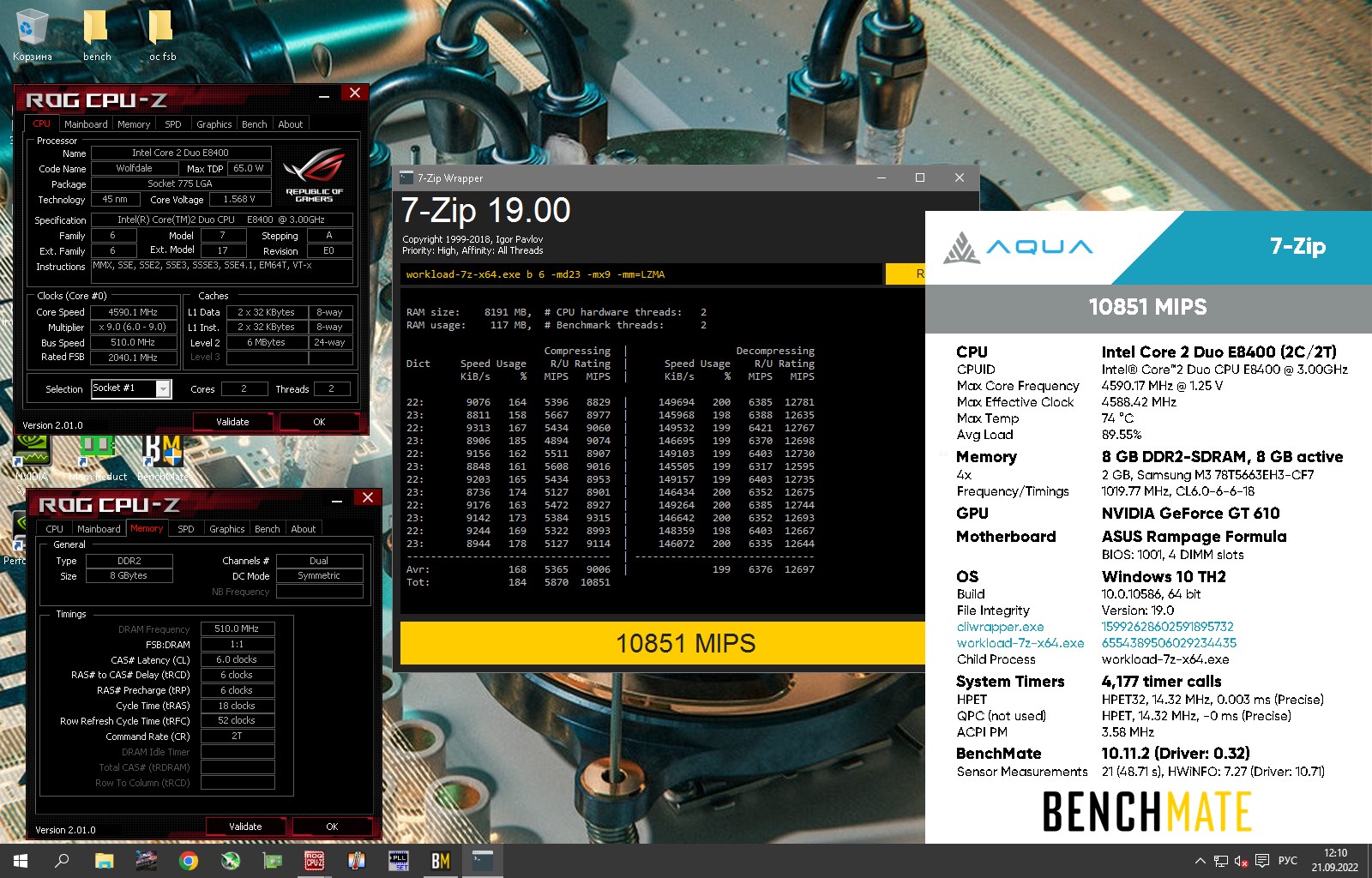Viewport: 1372px width, 878px height.
Task: Click OK in bottom CPU-Z Memory window
Action: [332, 827]
